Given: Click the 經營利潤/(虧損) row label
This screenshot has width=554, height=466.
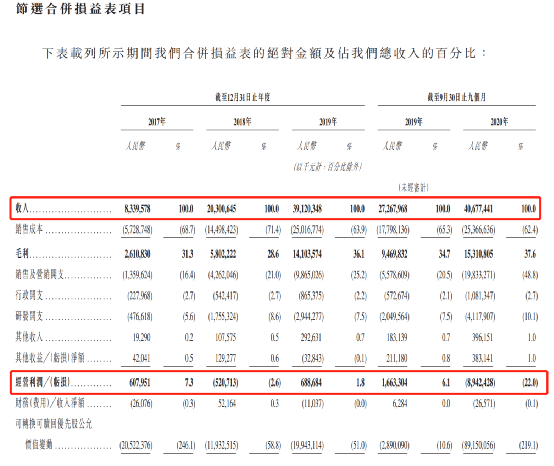Looking at the screenshot, I should click(x=42, y=382).
